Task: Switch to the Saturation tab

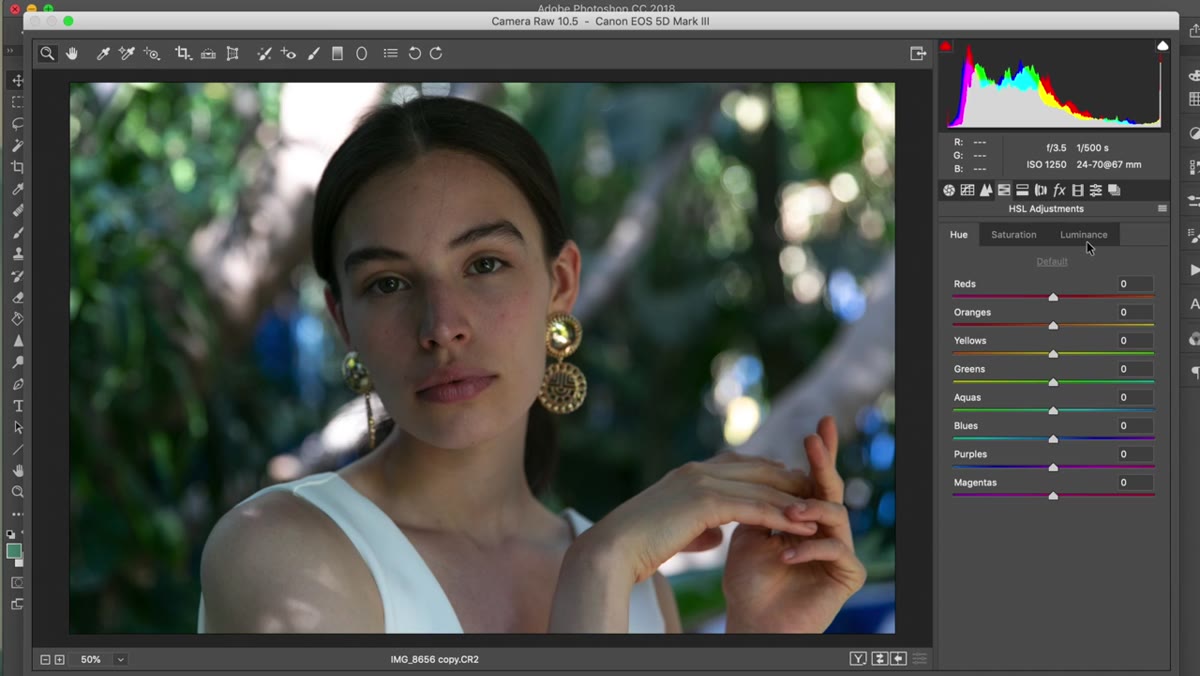Action: click(x=1013, y=235)
